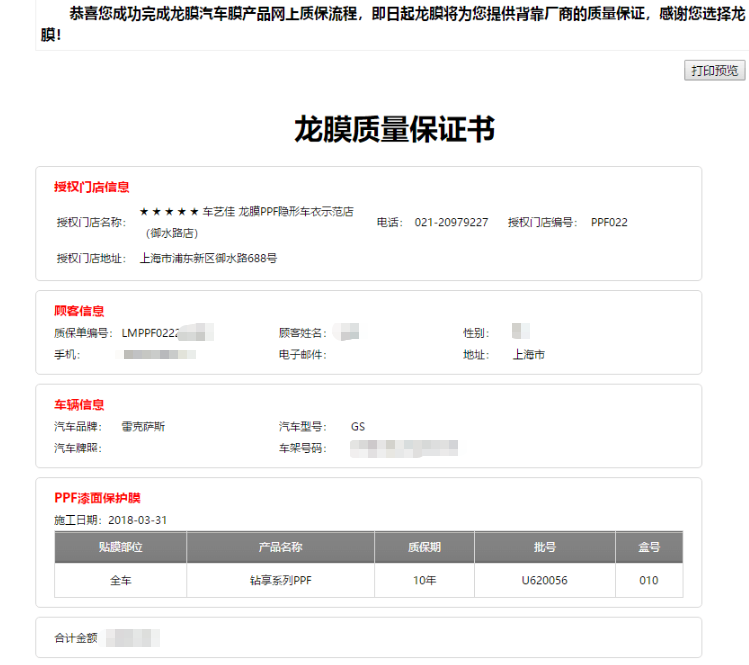Select the car brand 雷克萨斯
749x665 pixels.
click(143, 427)
